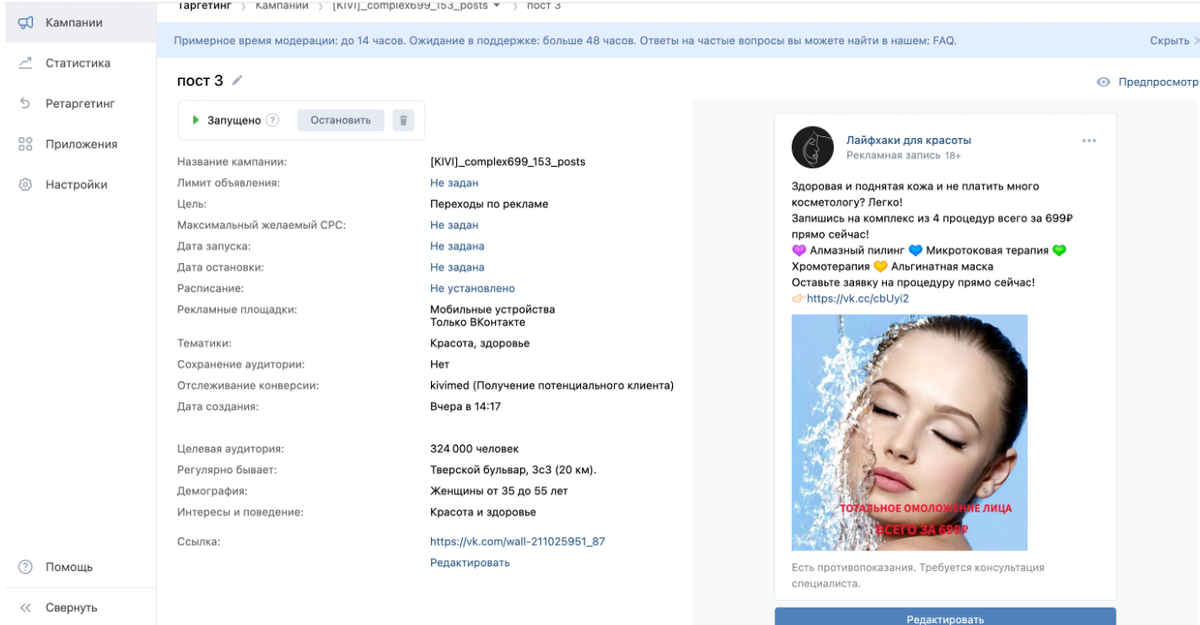1200x625 pixels.
Task: Click the Помощь question mark icon
Action: coord(26,567)
